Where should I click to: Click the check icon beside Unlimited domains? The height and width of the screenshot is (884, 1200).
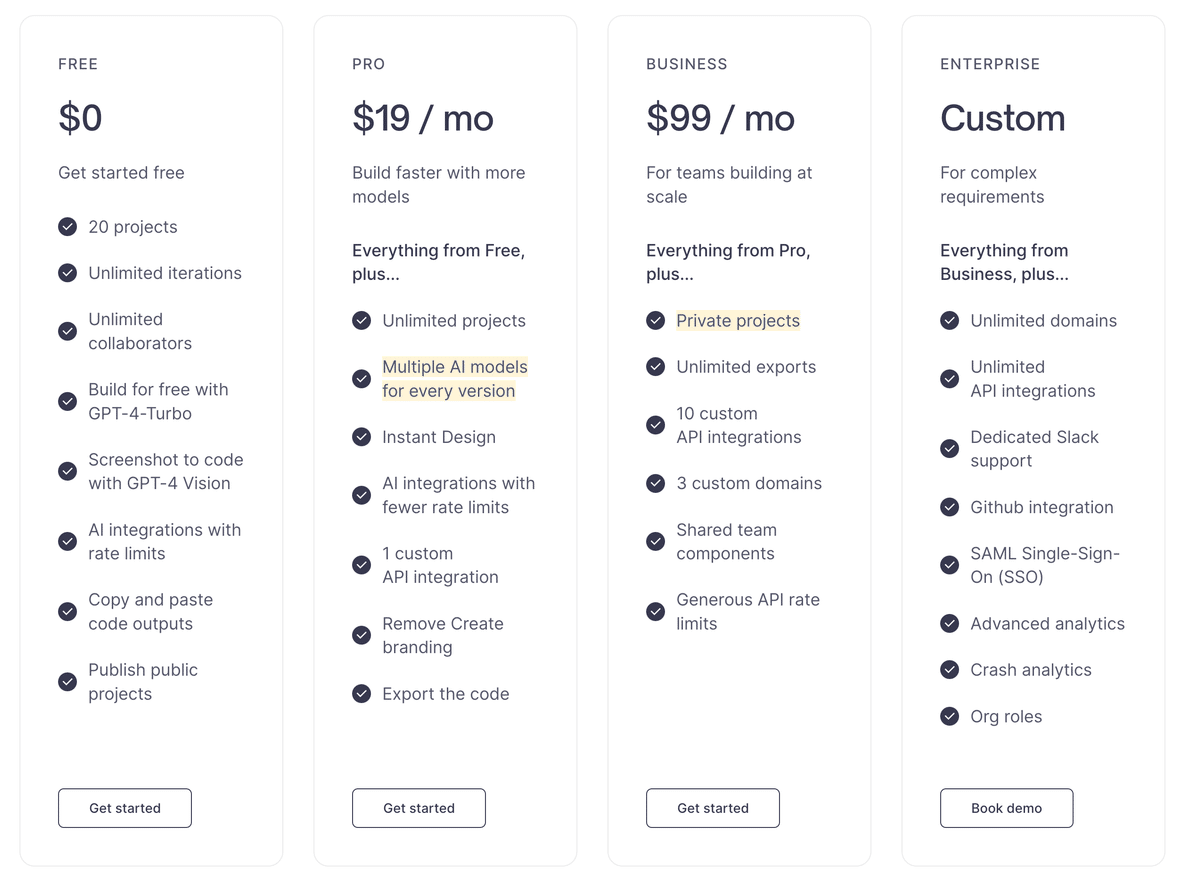click(x=949, y=321)
